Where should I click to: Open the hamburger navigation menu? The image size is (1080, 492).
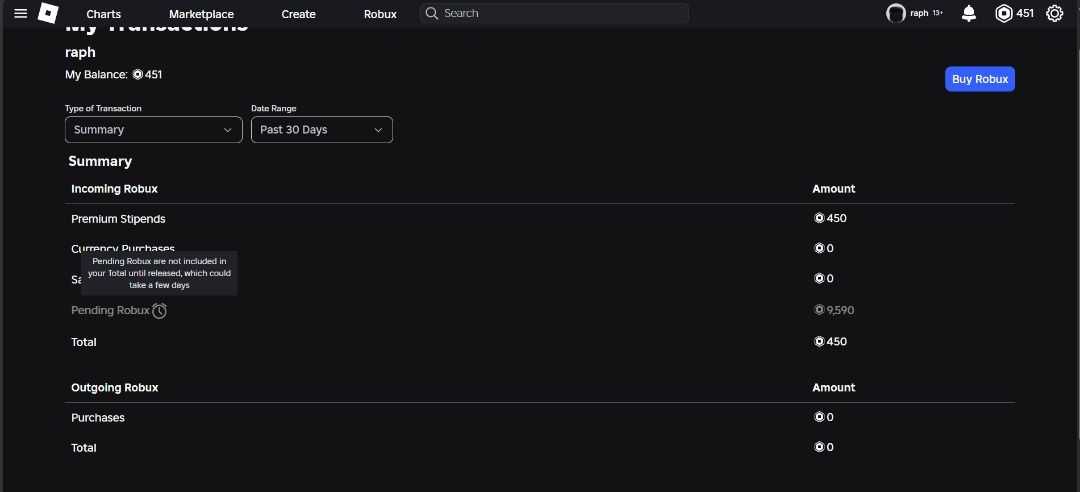21,13
